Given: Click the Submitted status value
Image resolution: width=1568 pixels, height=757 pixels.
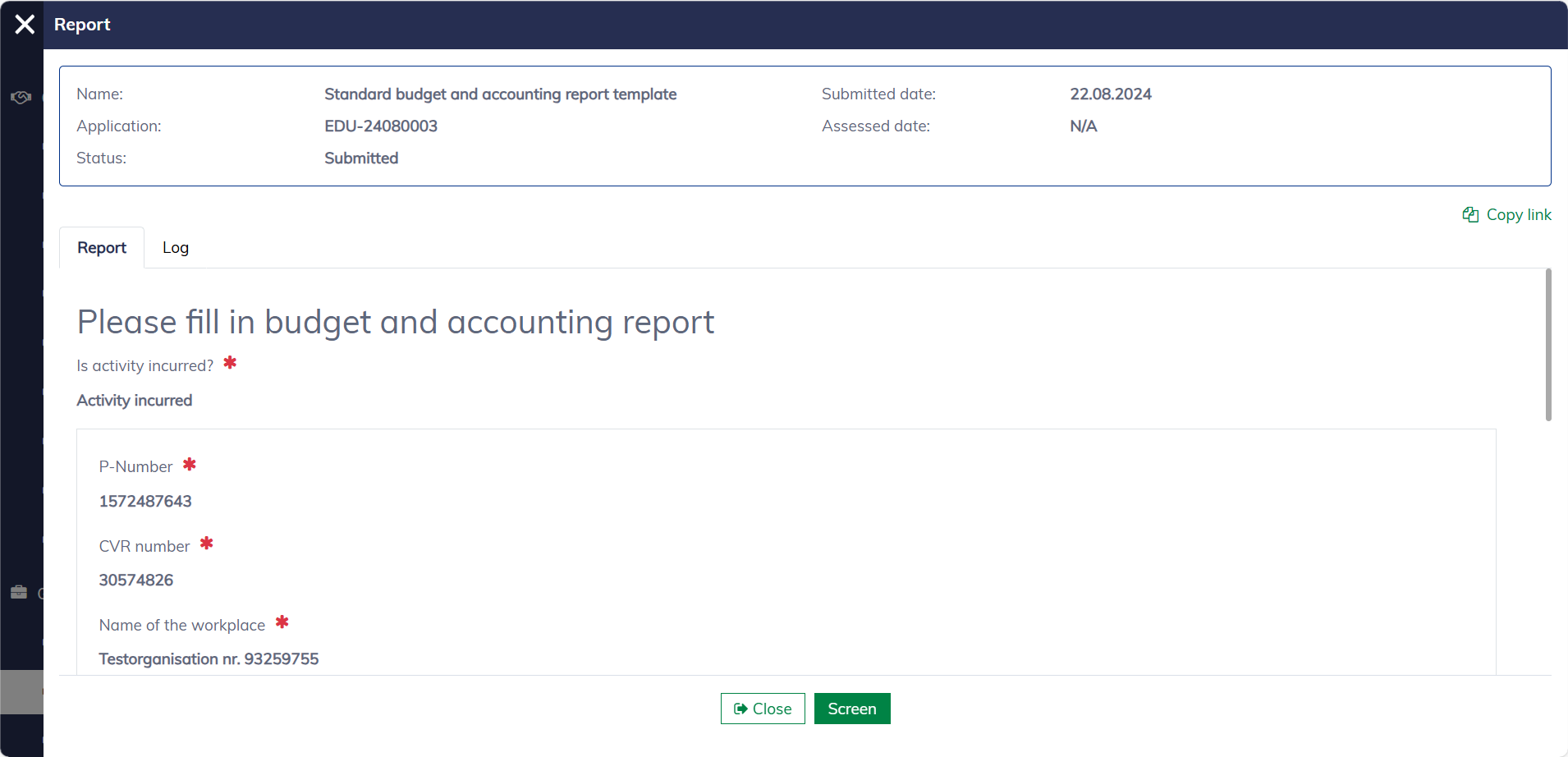Looking at the screenshot, I should click(361, 158).
